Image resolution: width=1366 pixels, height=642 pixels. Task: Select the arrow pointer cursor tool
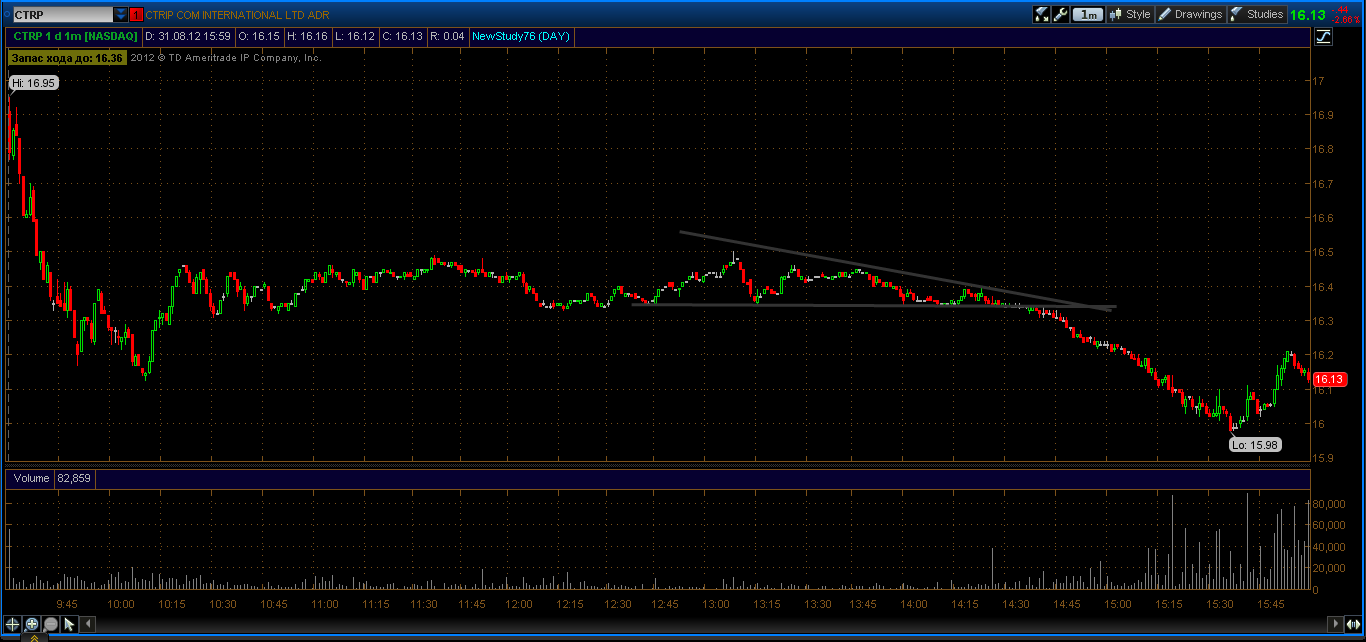click(x=69, y=624)
